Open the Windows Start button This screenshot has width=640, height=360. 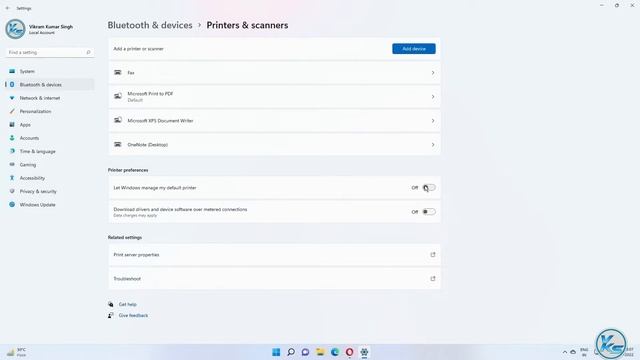(276, 352)
